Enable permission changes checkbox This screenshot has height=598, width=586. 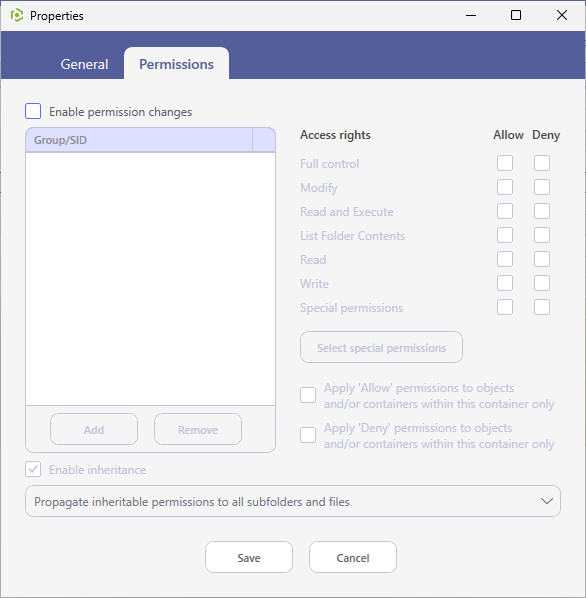click(x=33, y=111)
